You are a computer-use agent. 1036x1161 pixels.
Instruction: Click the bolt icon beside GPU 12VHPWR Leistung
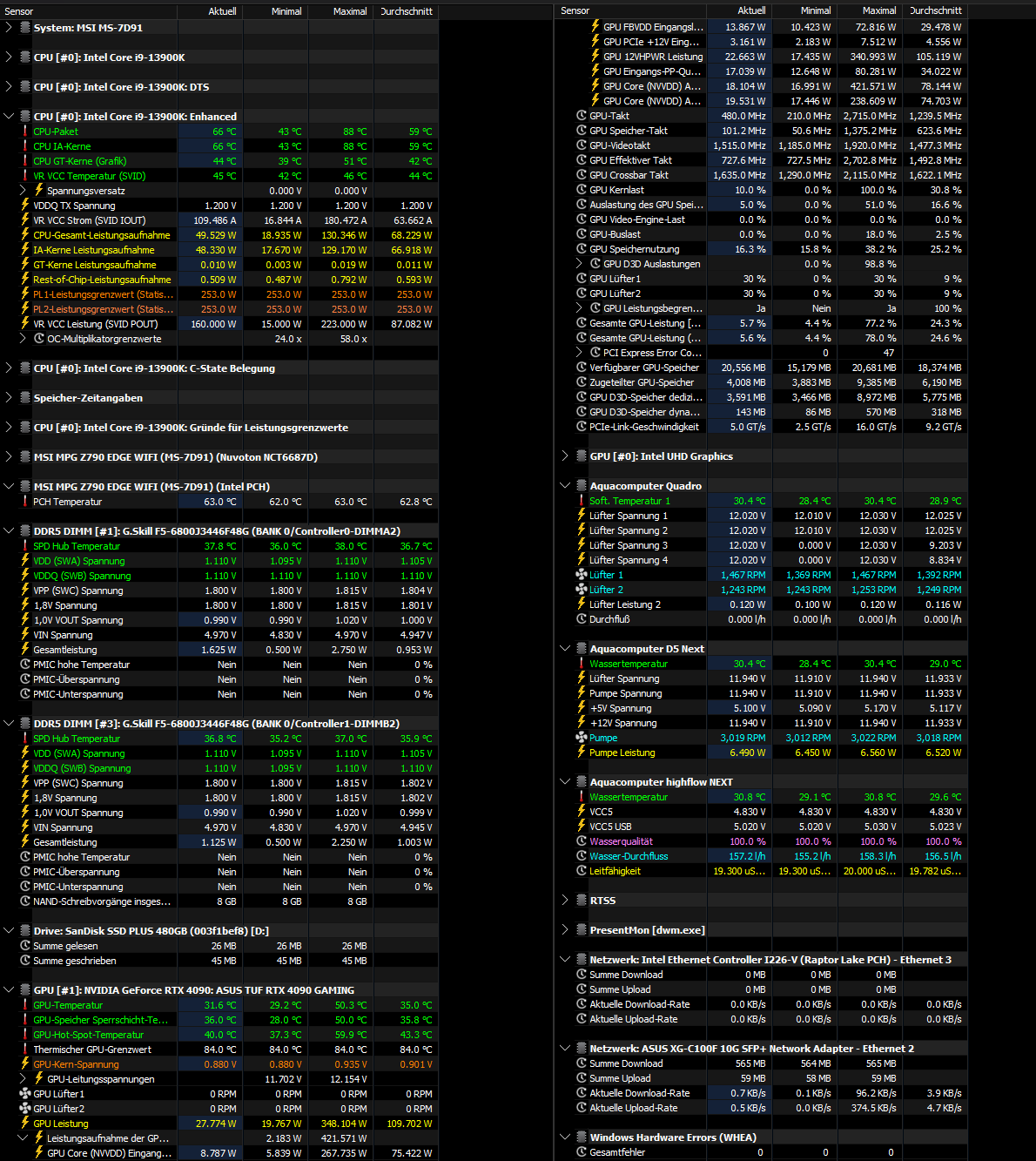coord(595,57)
